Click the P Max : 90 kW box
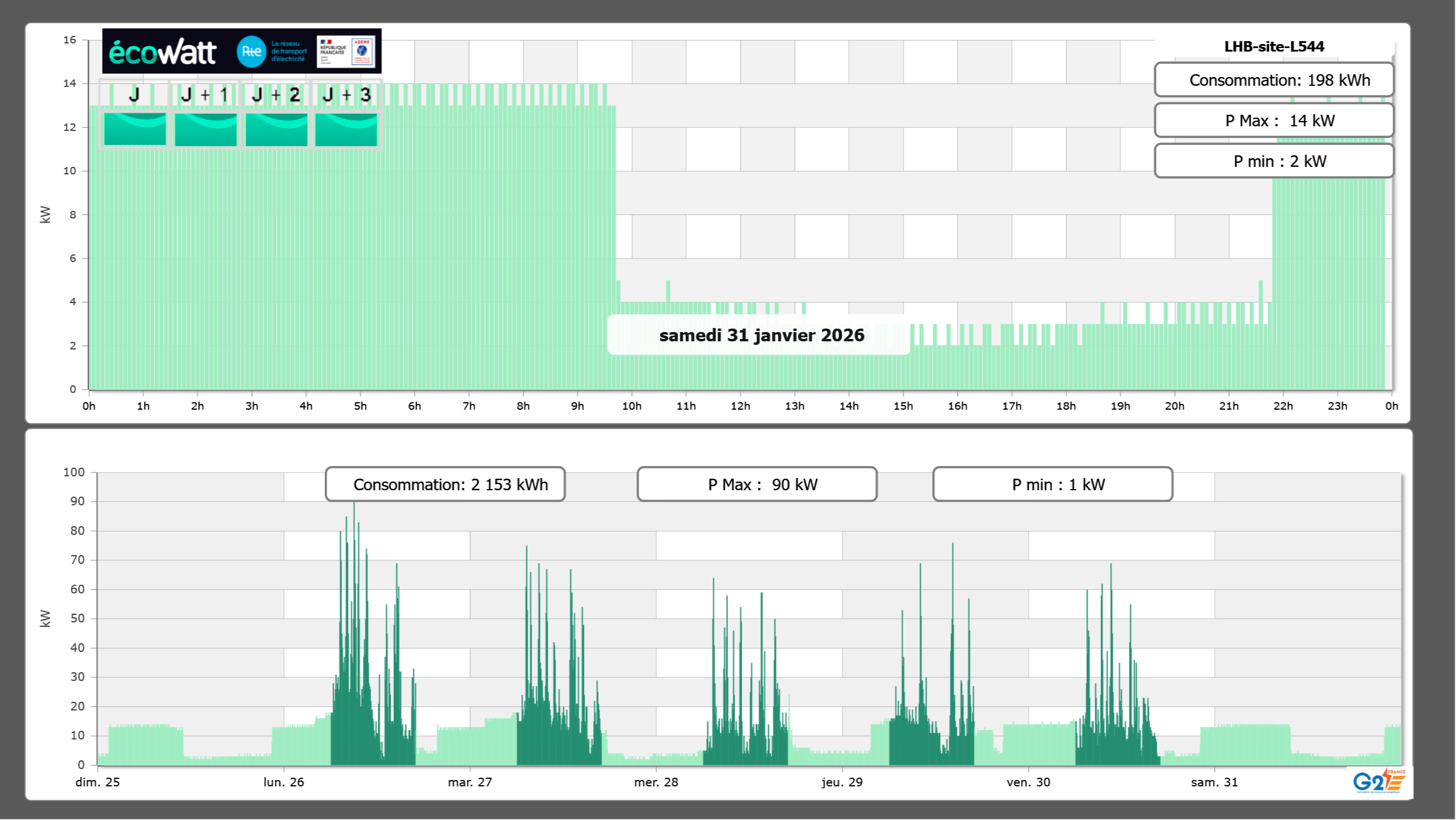Image resolution: width=1456 pixels, height=820 pixels. point(757,484)
